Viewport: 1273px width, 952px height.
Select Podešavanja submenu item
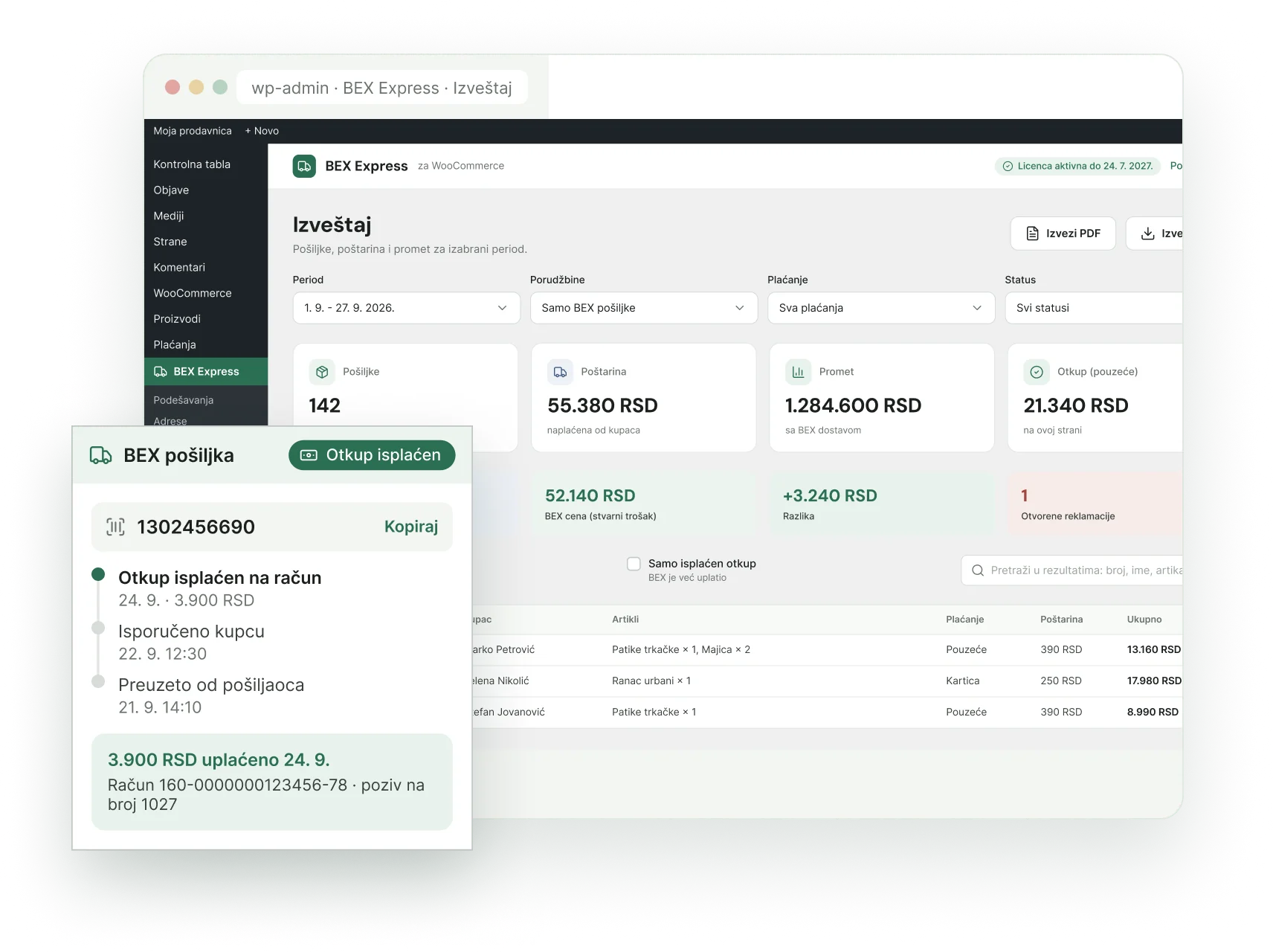click(184, 400)
